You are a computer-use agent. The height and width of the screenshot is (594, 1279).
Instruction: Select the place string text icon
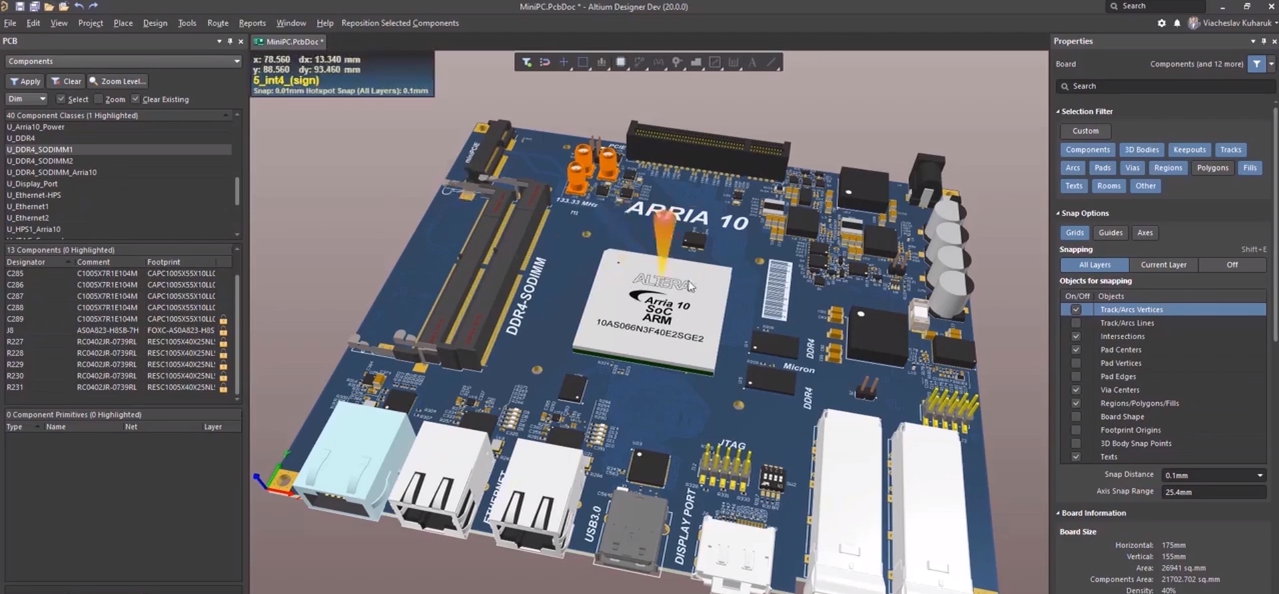[x=752, y=62]
